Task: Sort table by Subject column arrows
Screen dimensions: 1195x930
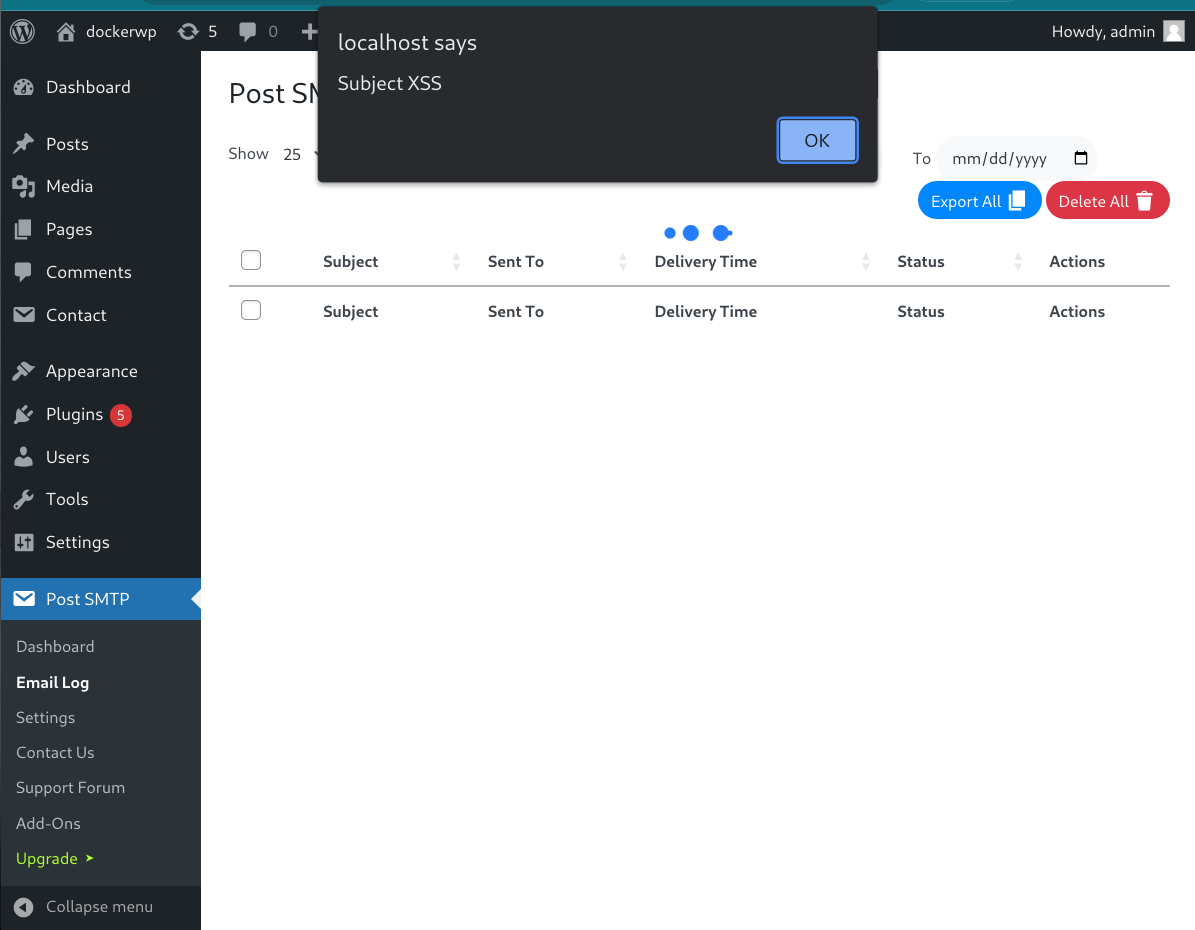Action: 456,262
